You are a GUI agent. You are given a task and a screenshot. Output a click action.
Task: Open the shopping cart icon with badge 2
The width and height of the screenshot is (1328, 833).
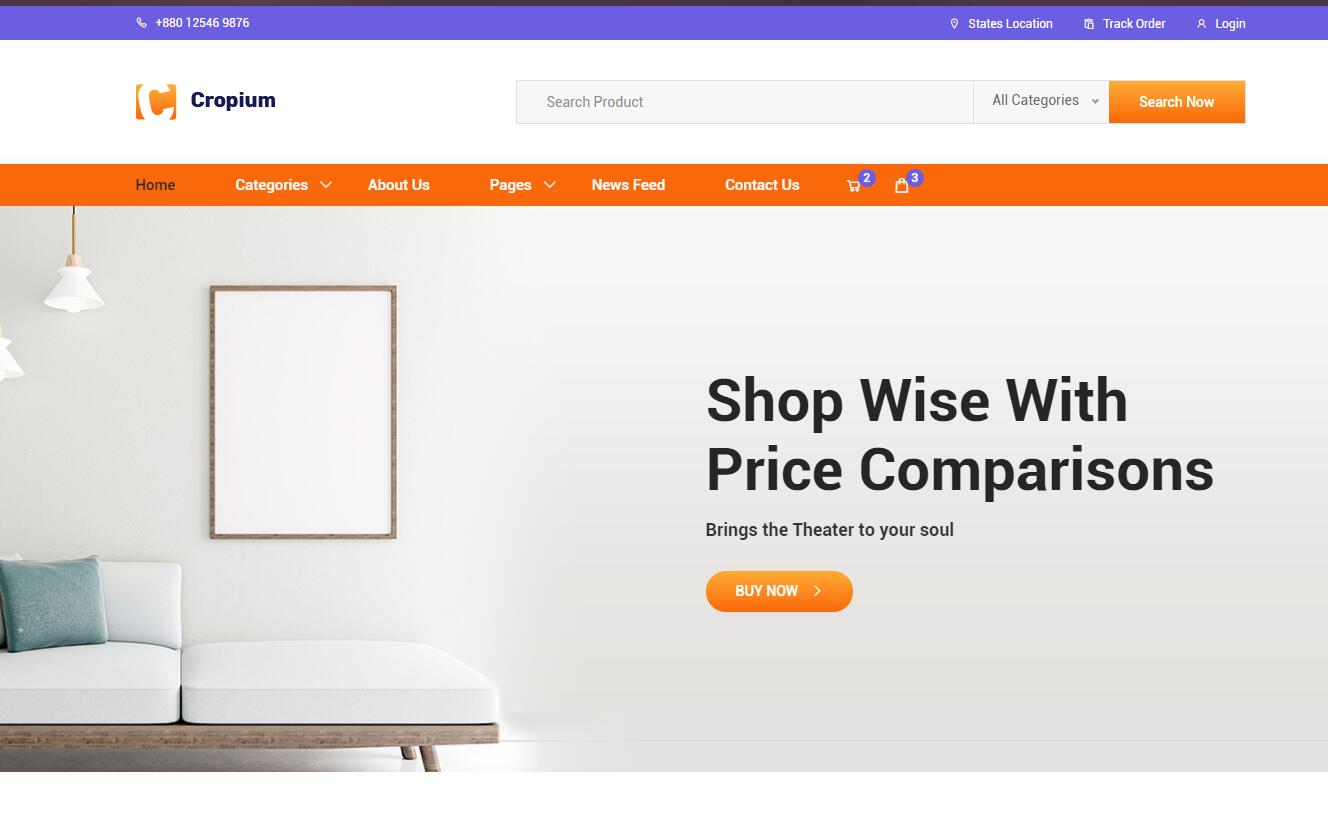point(853,186)
